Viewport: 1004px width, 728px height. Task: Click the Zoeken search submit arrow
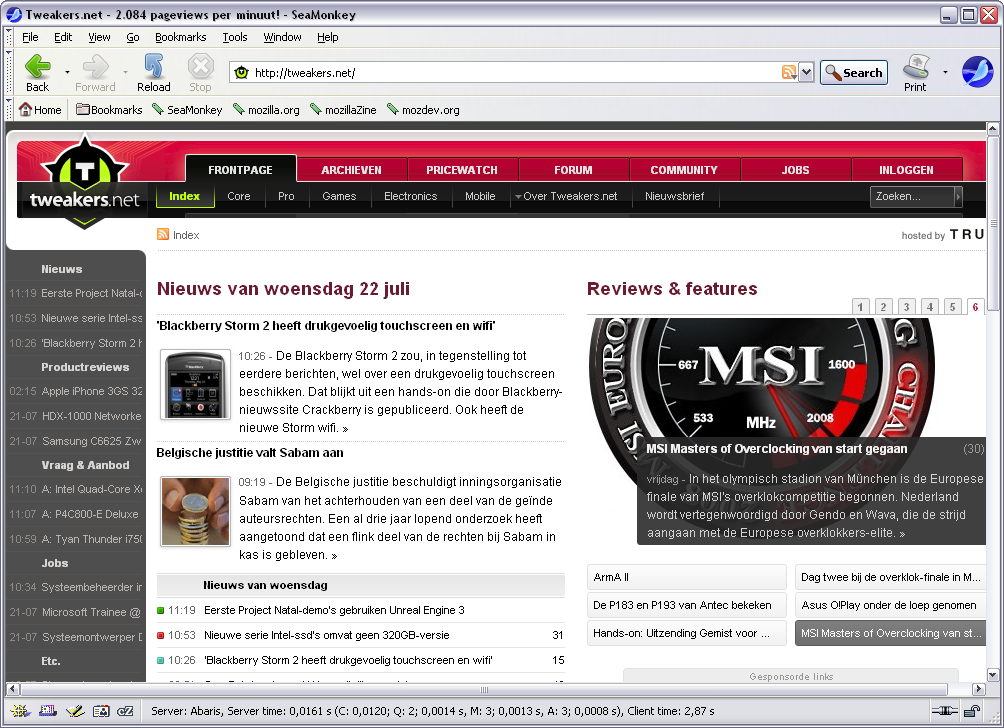point(958,197)
